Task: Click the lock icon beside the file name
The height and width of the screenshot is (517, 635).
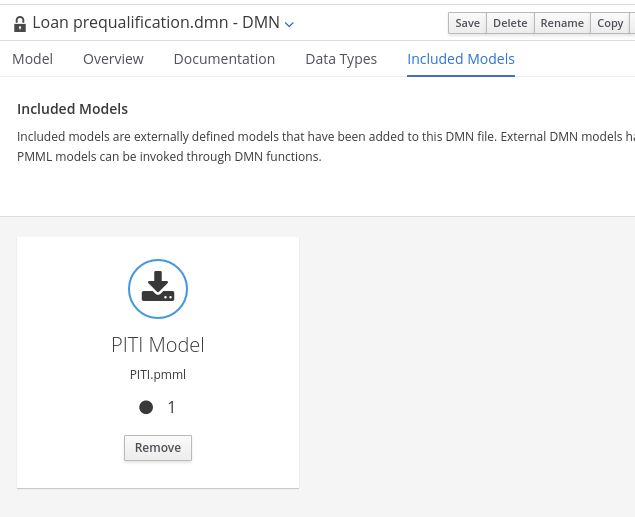Action: (x=20, y=23)
